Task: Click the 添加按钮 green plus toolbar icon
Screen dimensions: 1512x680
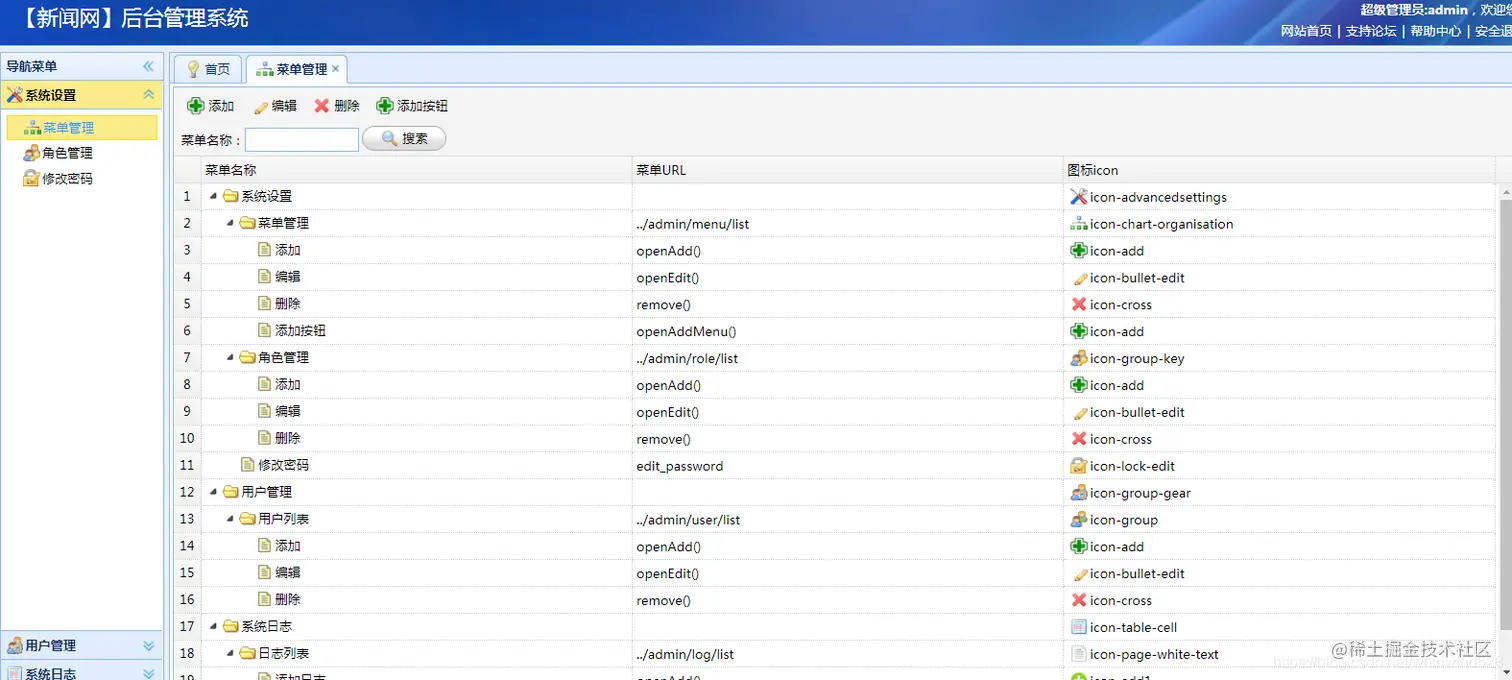Action: tap(384, 106)
